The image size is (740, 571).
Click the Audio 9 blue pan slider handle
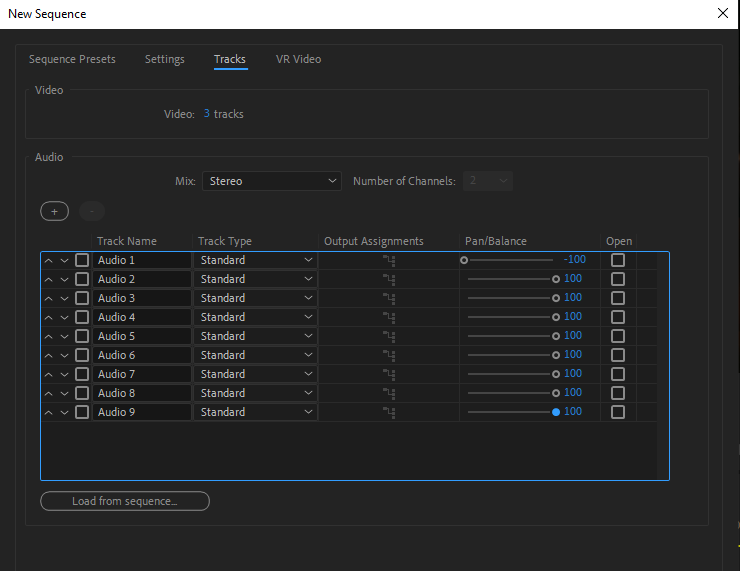pyautogui.click(x=556, y=412)
